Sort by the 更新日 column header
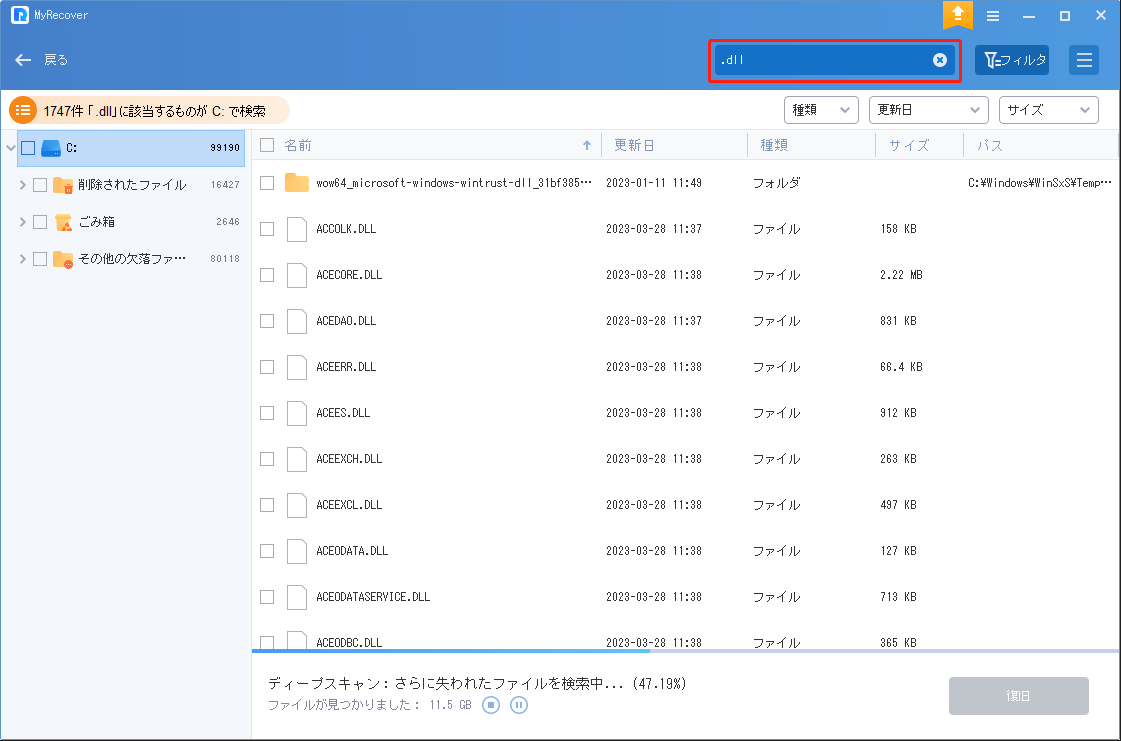Viewport: 1121px width, 741px height. (635, 145)
